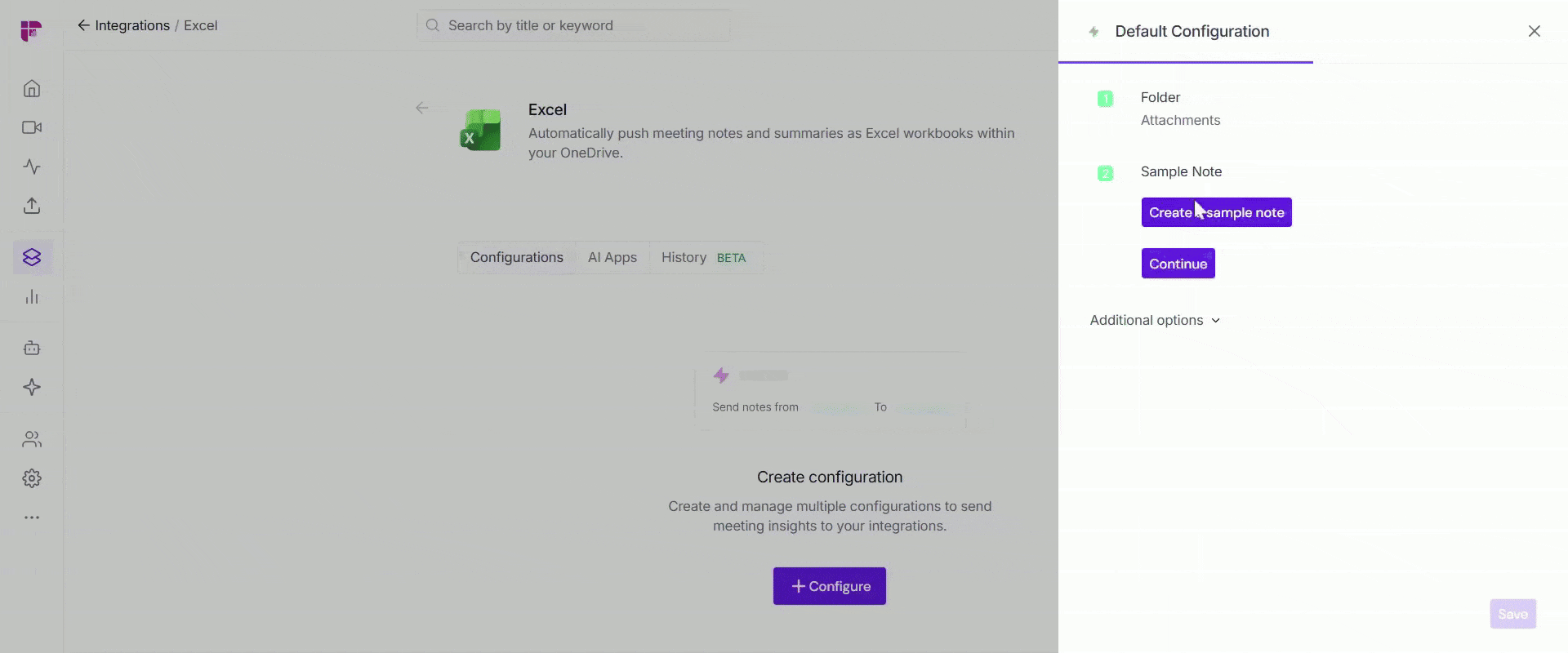The image size is (1568, 653).
Task: Open the Home icon in sidebar
Action: [x=32, y=88]
